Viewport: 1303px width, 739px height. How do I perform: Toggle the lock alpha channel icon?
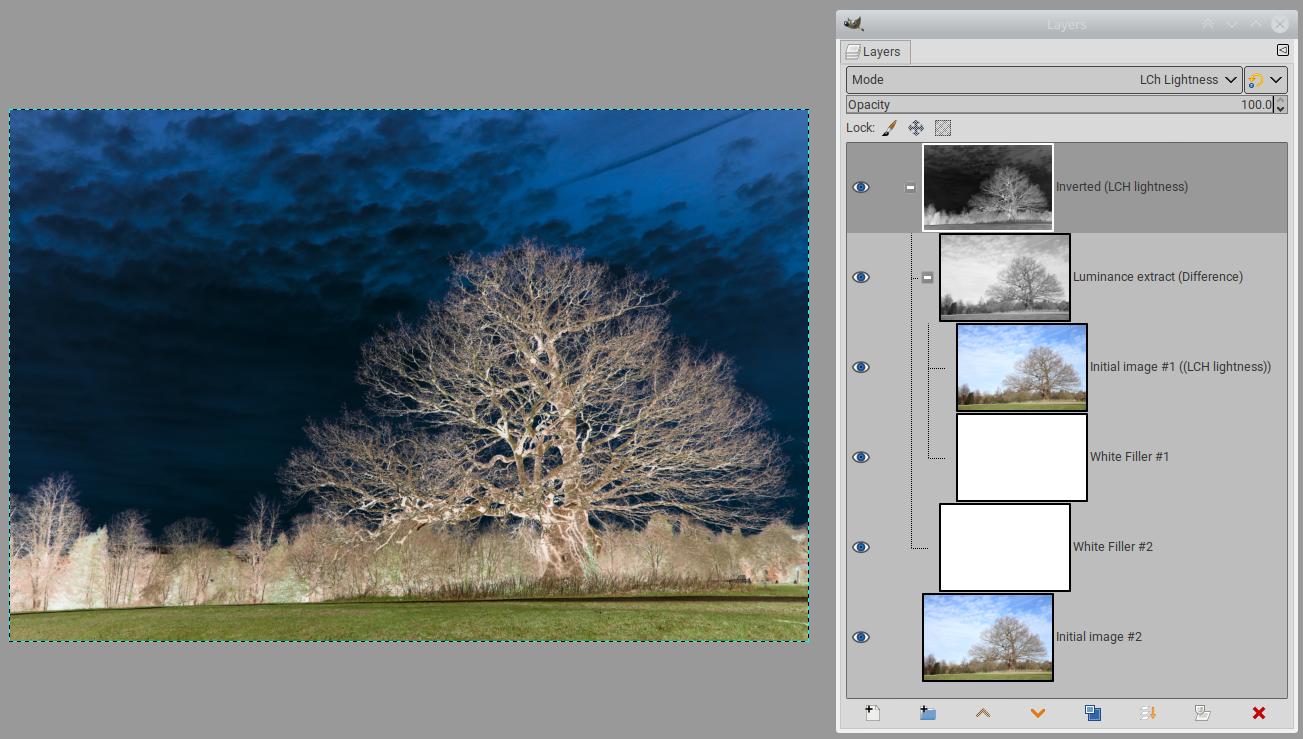[942, 128]
